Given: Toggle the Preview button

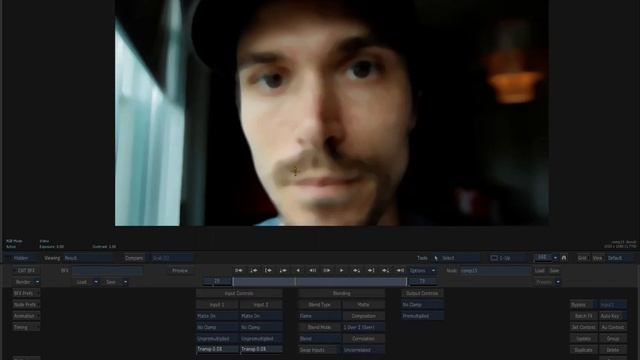Looking at the screenshot, I should tap(180, 271).
